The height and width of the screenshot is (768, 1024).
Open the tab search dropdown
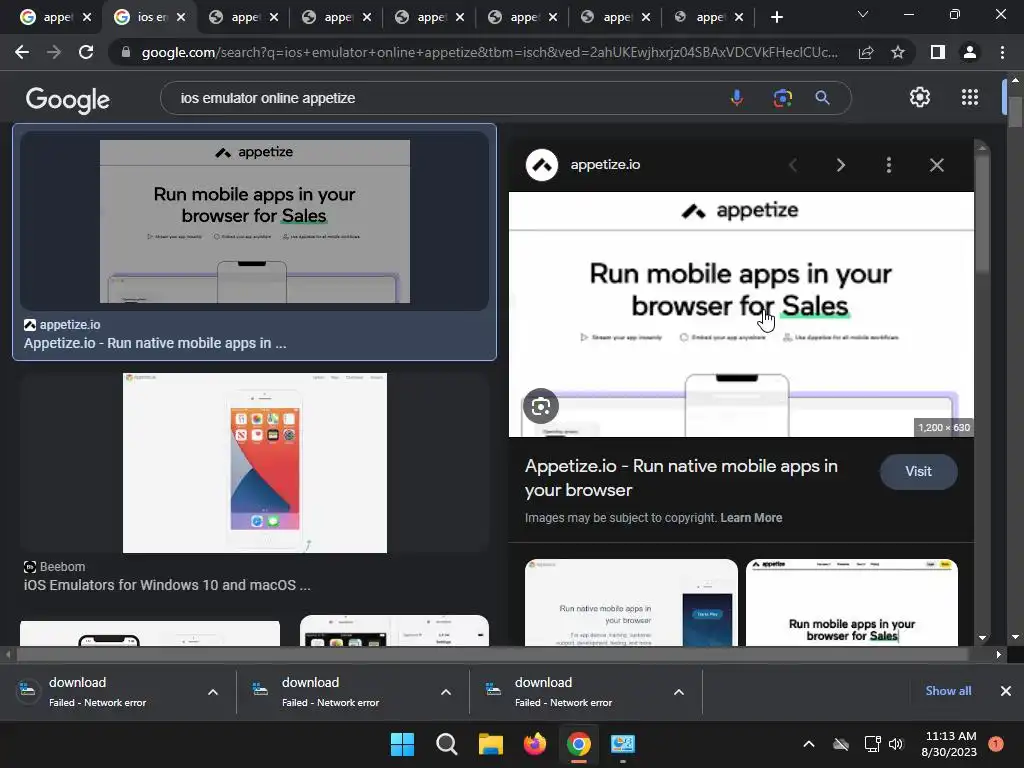tap(863, 14)
